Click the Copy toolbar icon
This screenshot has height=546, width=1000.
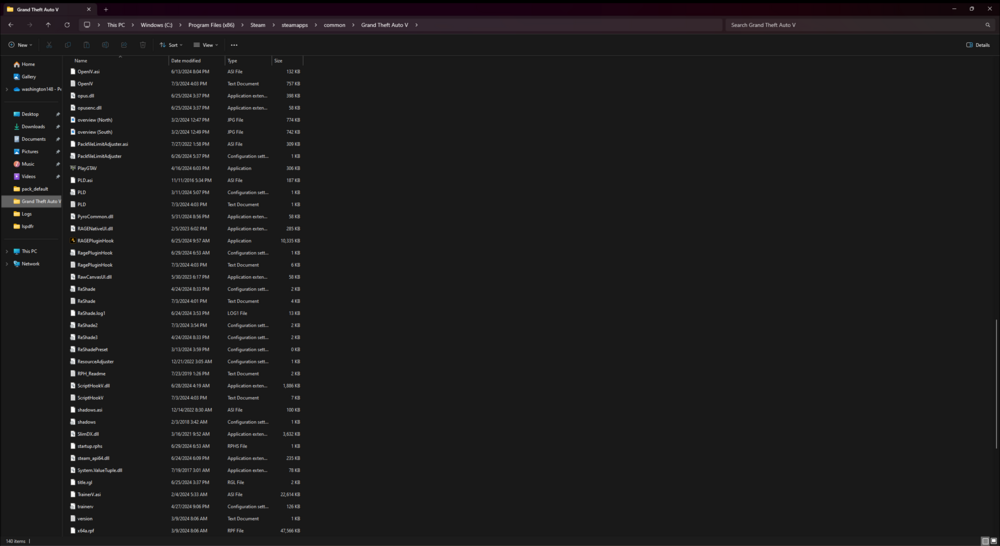coord(68,45)
